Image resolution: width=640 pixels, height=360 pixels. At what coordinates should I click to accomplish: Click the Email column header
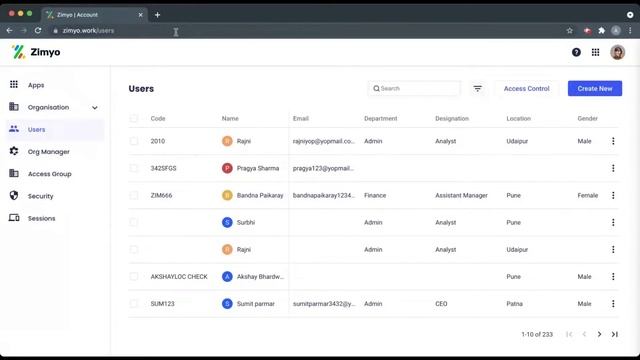(300, 118)
